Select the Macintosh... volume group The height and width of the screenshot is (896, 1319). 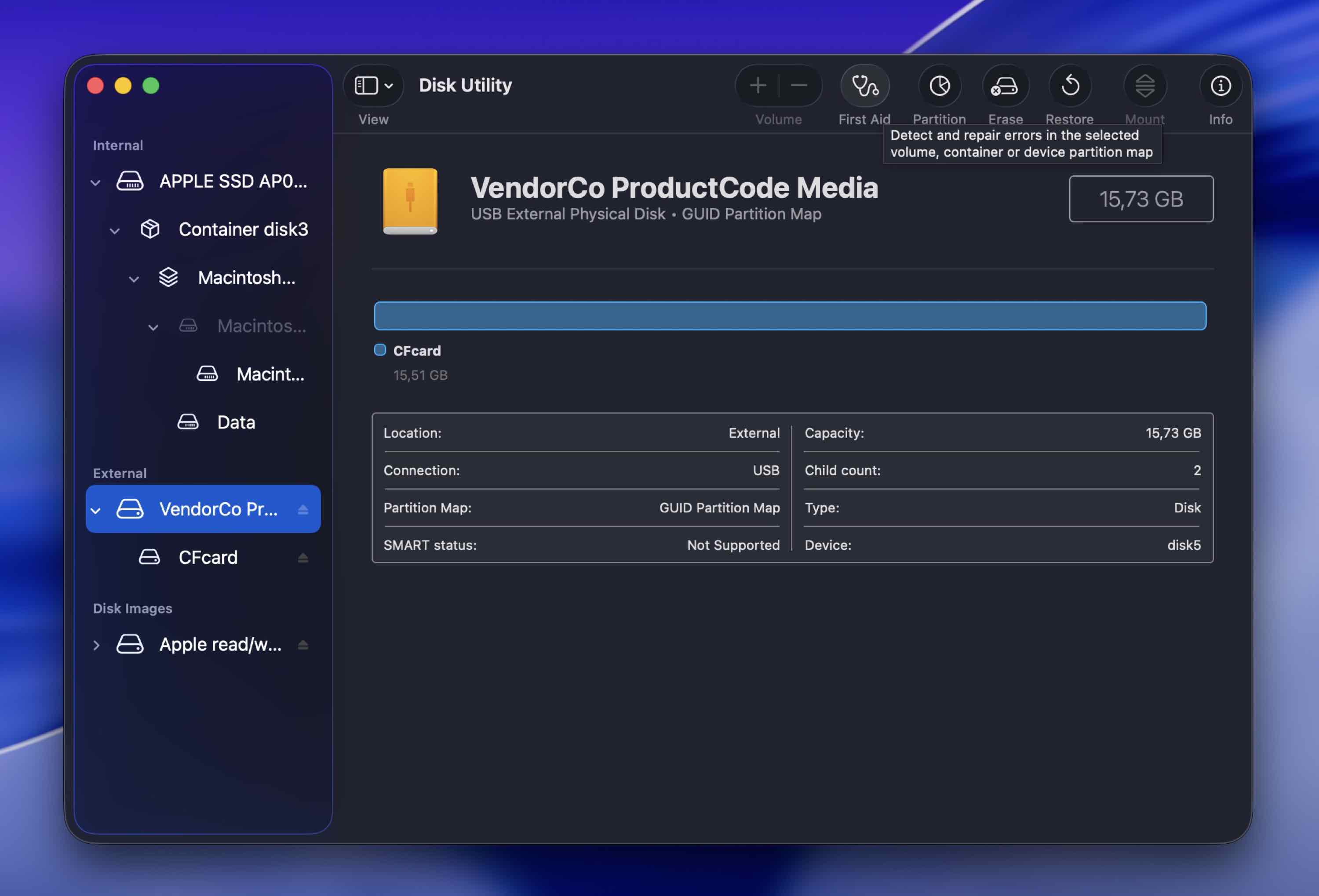point(203,278)
